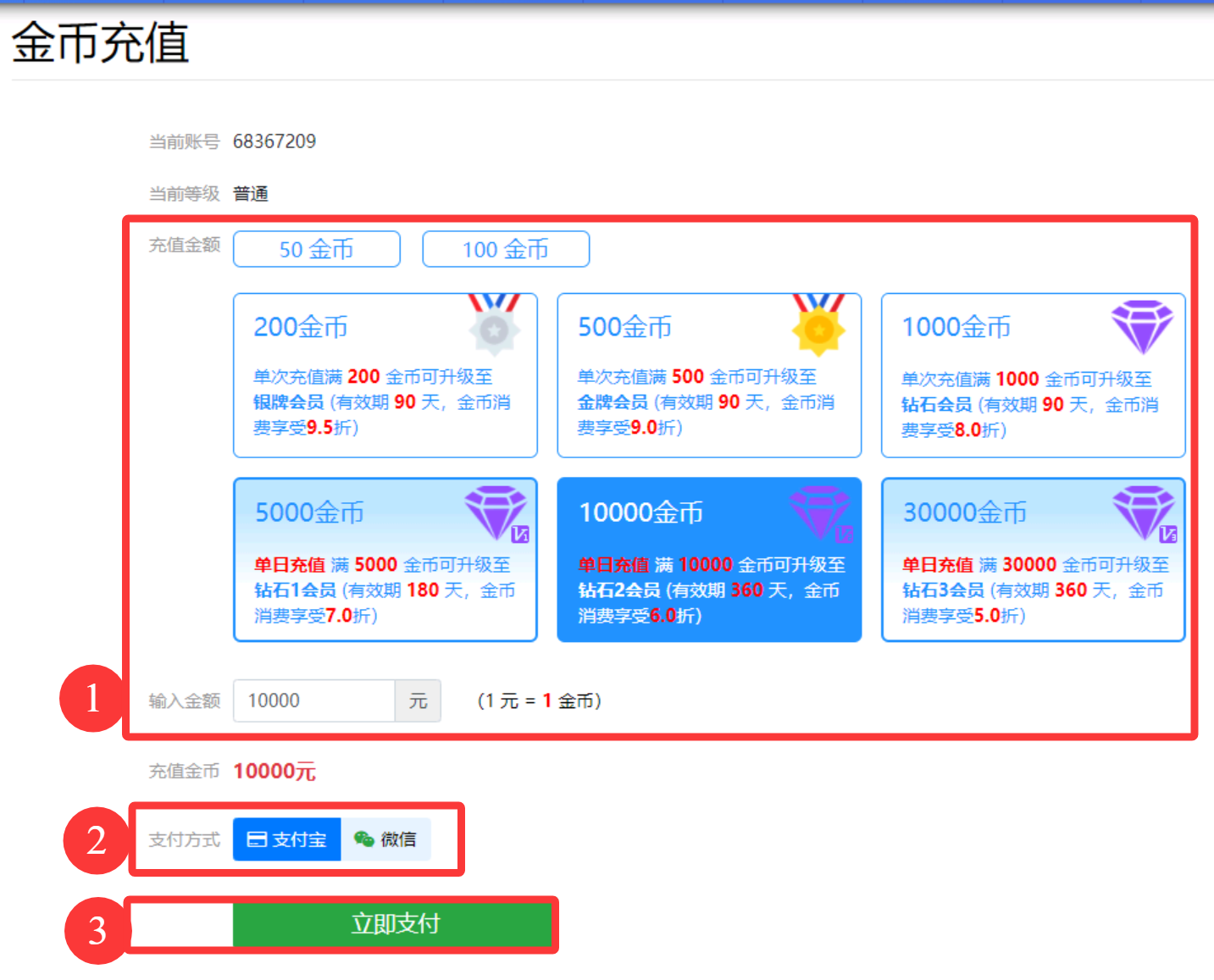Pick the 1000金币 diamond member package title
This screenshot has height=980, width=1214.
[956, 327]
